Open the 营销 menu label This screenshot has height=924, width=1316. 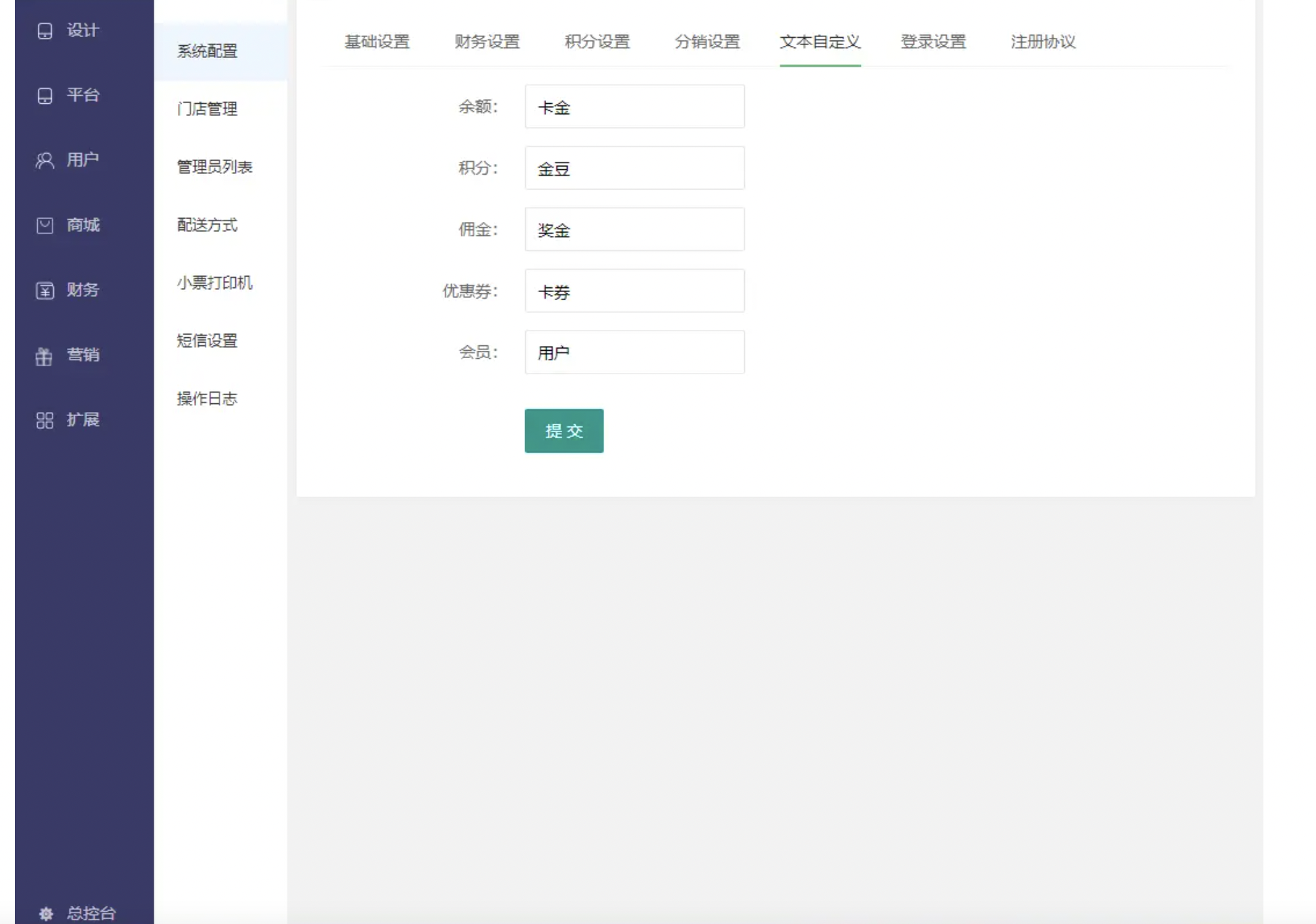83,355
